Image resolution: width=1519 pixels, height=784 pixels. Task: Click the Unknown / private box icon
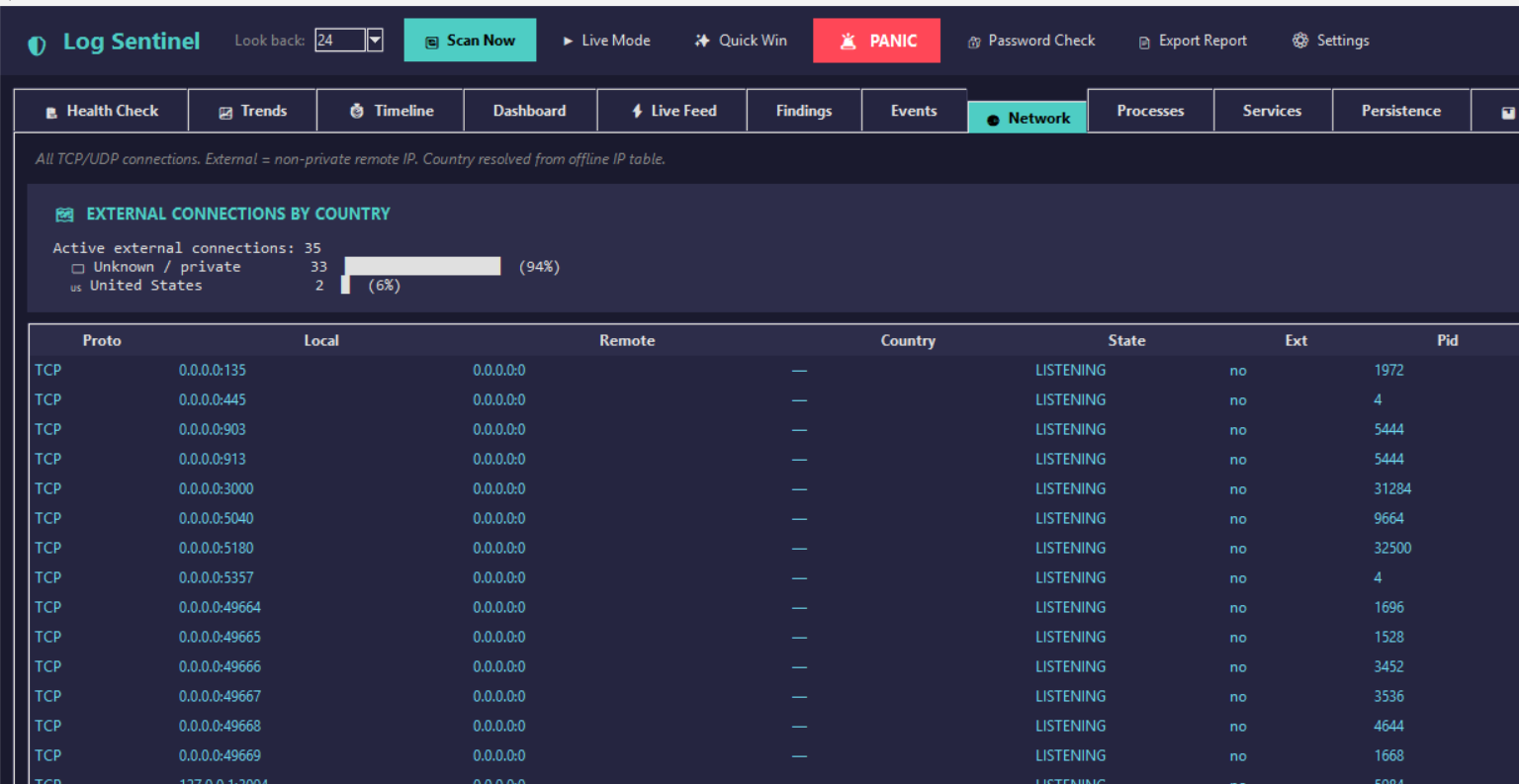78,268
